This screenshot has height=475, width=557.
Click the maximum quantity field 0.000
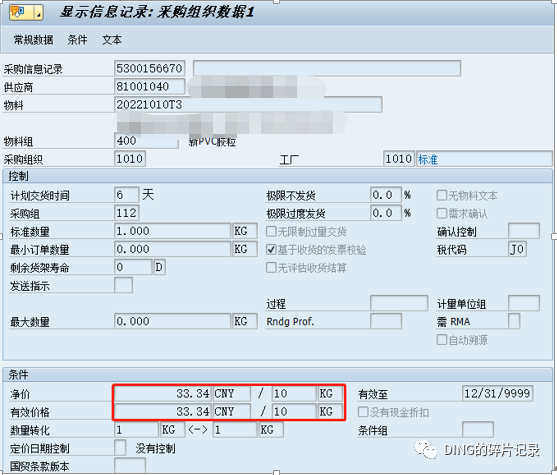(x=172, y=322)
